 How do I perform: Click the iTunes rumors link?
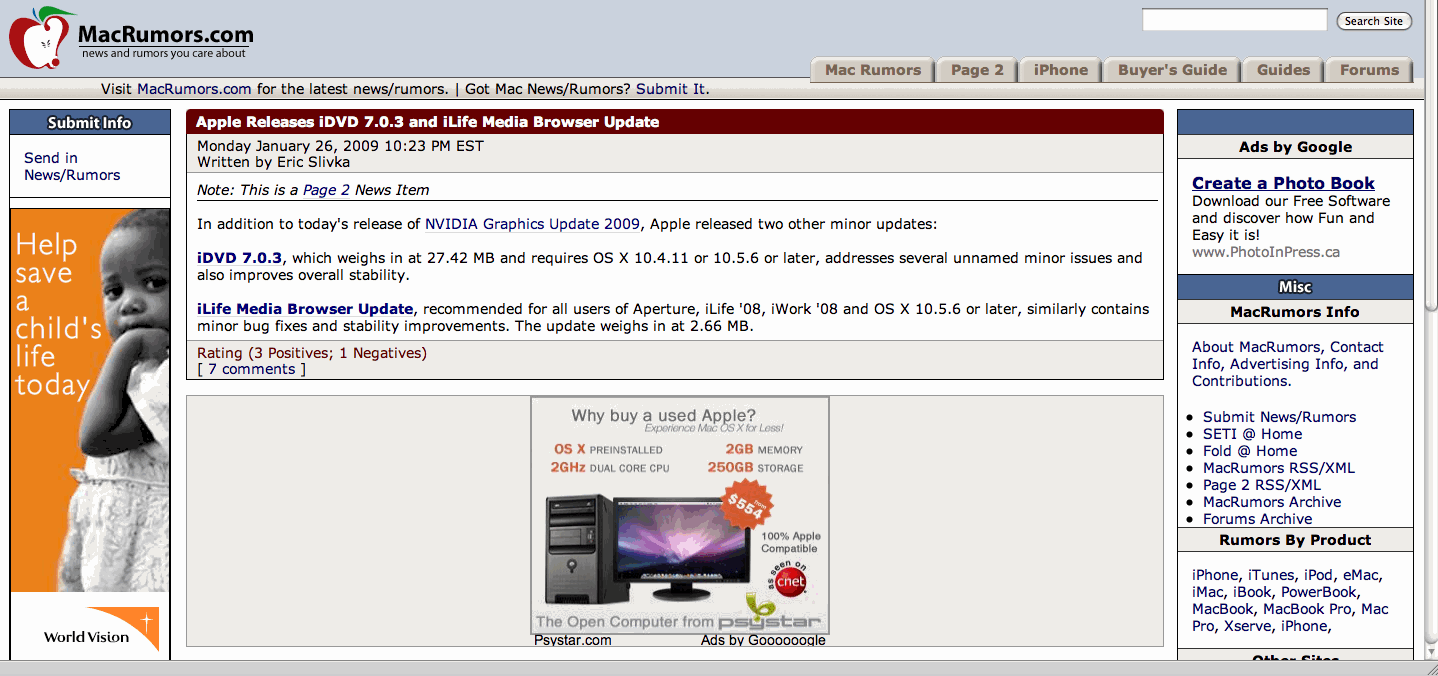tap(1270, 575)
